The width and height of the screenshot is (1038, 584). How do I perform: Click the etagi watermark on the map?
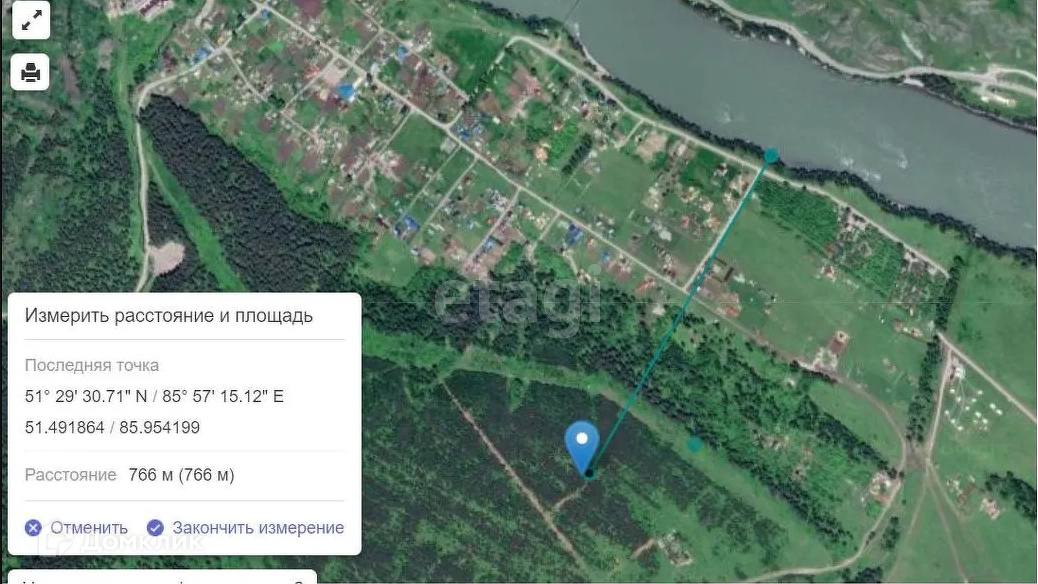(518, 302)
